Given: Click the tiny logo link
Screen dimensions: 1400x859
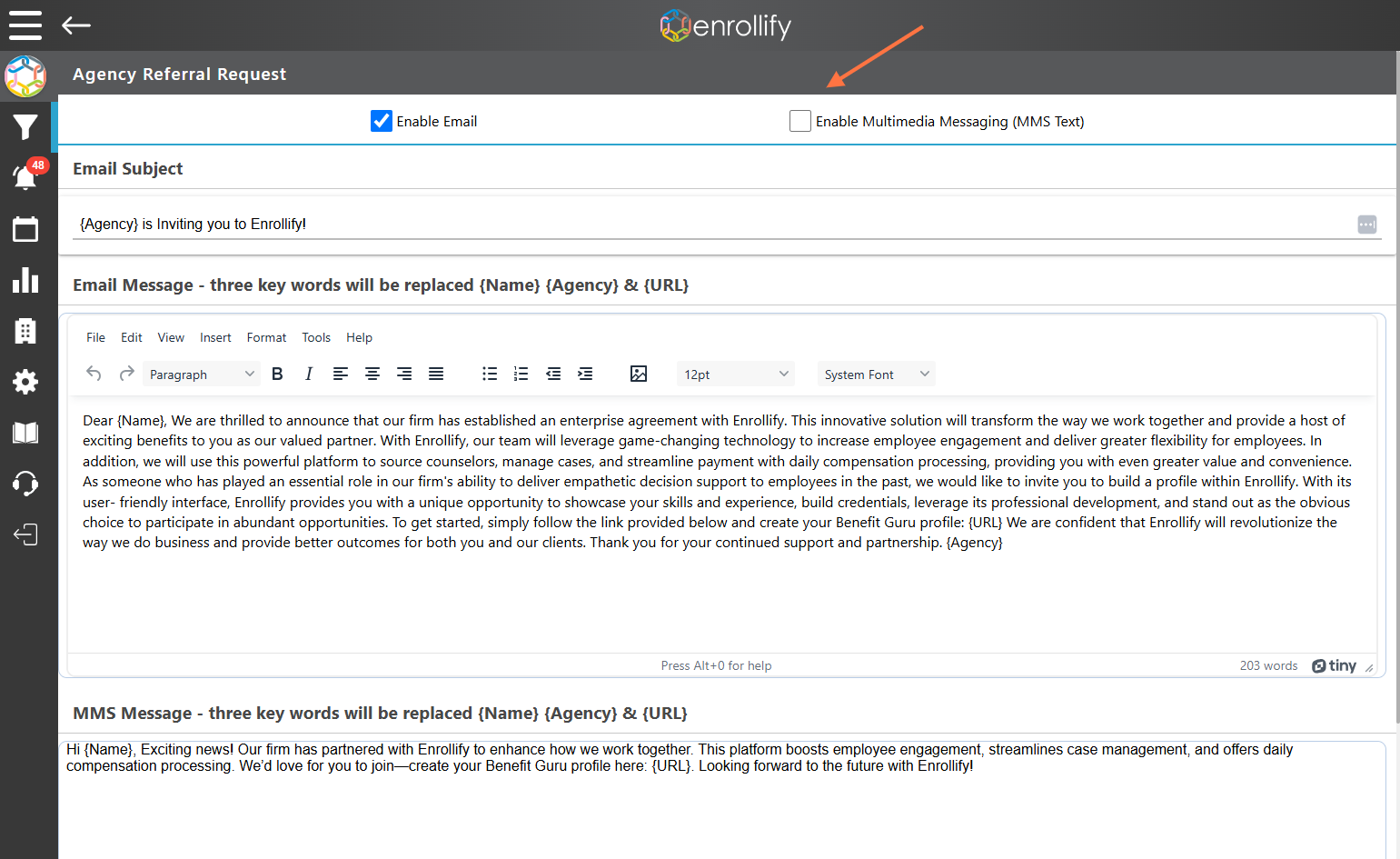Looking at the screenshot, I should pyautogui.click(x=1334, y=665).
